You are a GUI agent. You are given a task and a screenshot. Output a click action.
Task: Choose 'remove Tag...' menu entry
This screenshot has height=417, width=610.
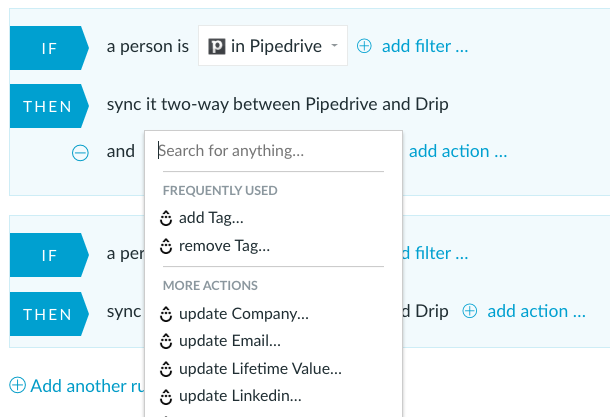click(224, 246)
